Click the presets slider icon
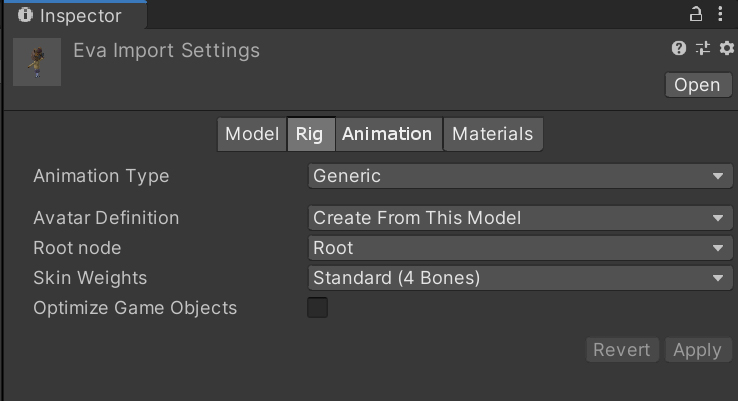 pyautogui.click(x=703, y=48)
